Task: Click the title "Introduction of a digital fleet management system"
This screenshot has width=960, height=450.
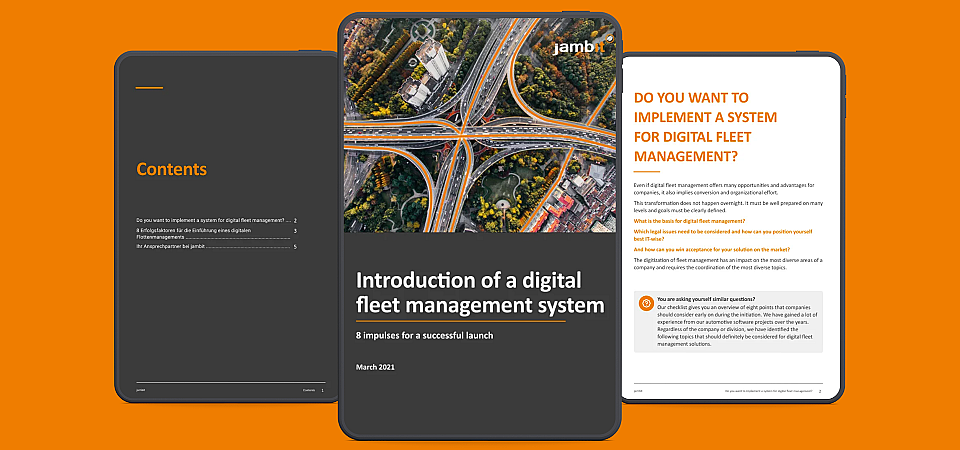Action: tap(480, 292)
